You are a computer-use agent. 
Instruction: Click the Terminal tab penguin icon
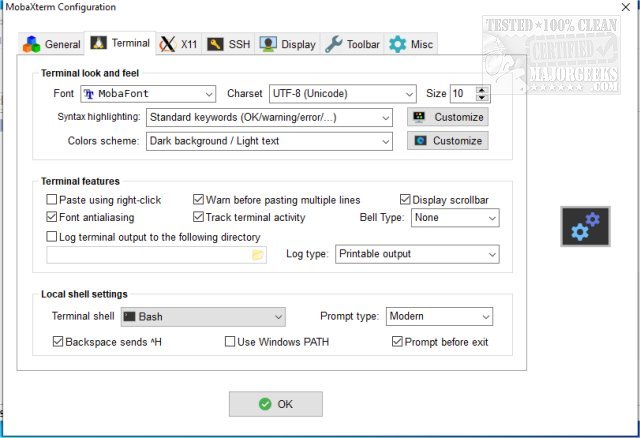pyautogui.click(x=98, y=42)
